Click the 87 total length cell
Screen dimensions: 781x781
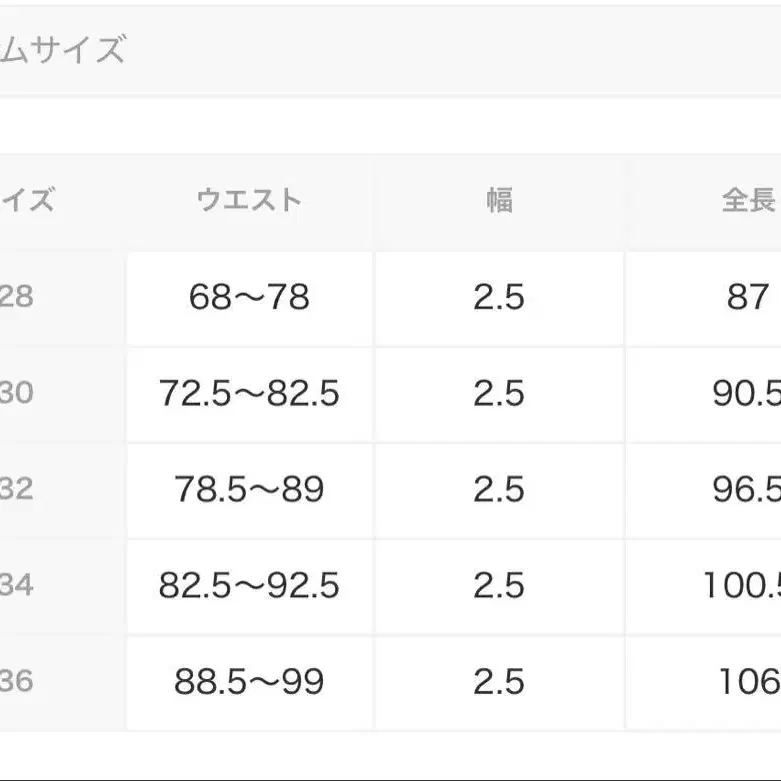coord(747,297)
